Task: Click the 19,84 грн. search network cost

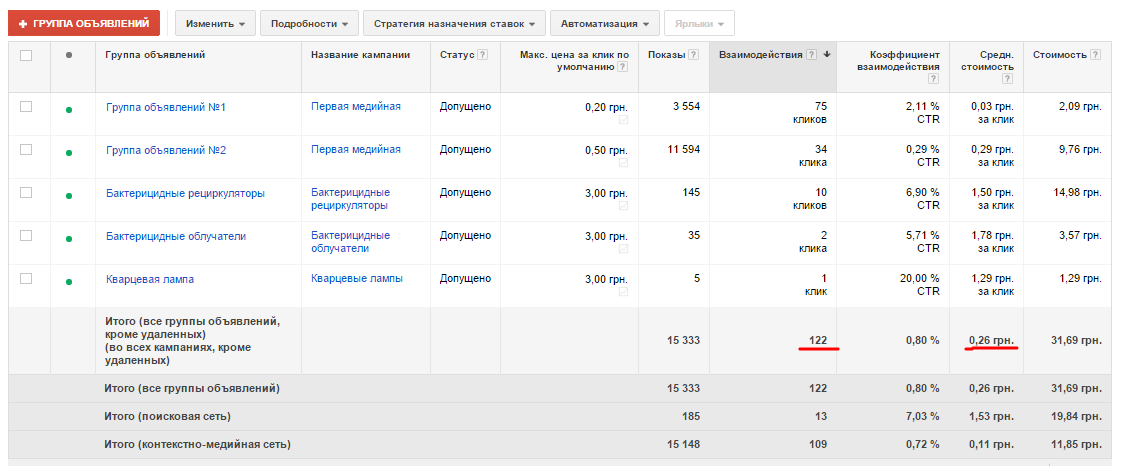Action: 1077,416
